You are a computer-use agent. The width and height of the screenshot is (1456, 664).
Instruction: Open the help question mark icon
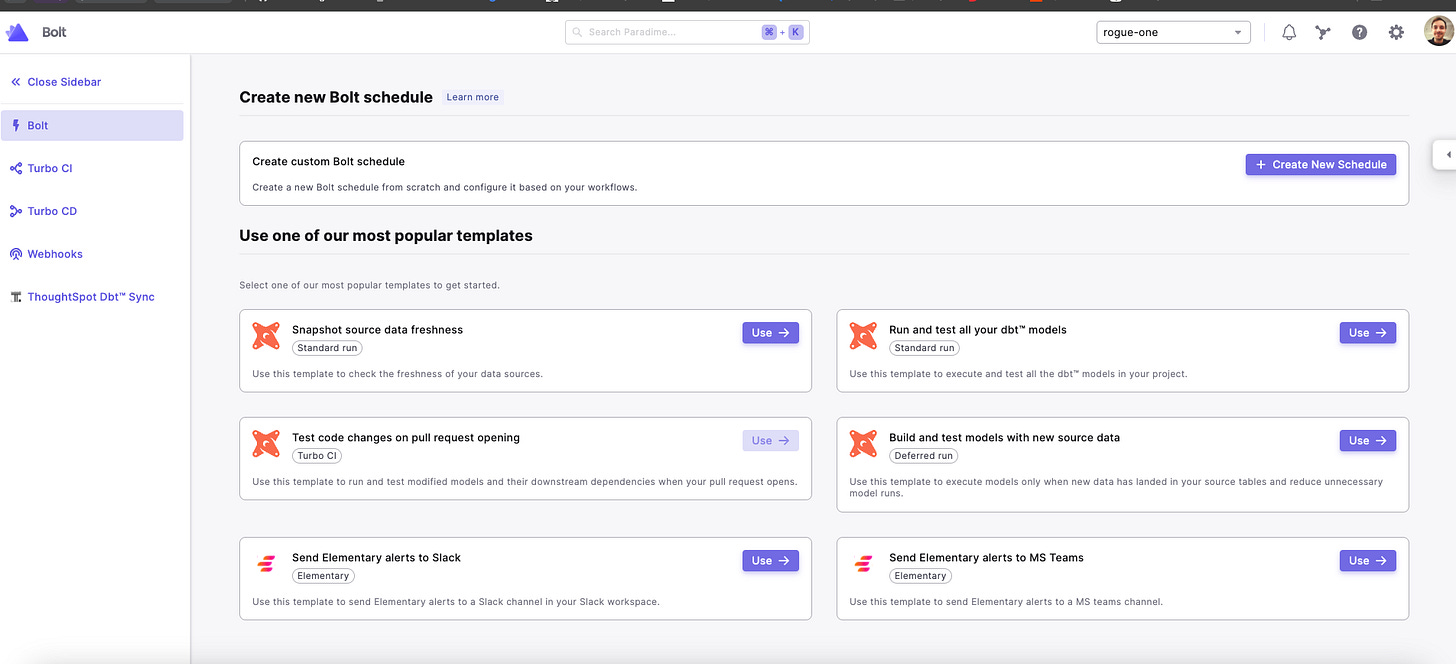[x=1359, y=32]
